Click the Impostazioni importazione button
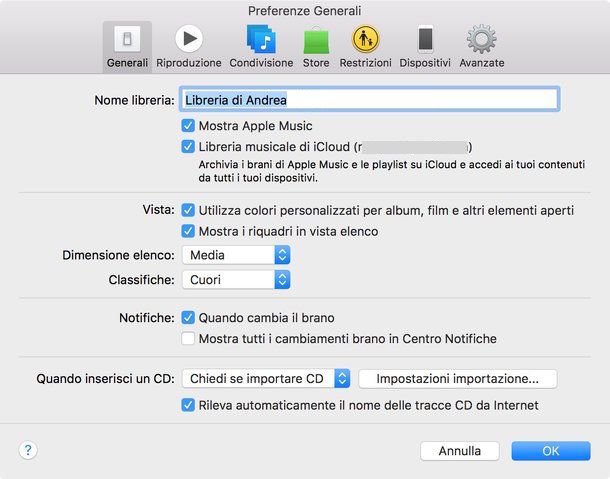The image size is (610, 479). click(458, 379)
